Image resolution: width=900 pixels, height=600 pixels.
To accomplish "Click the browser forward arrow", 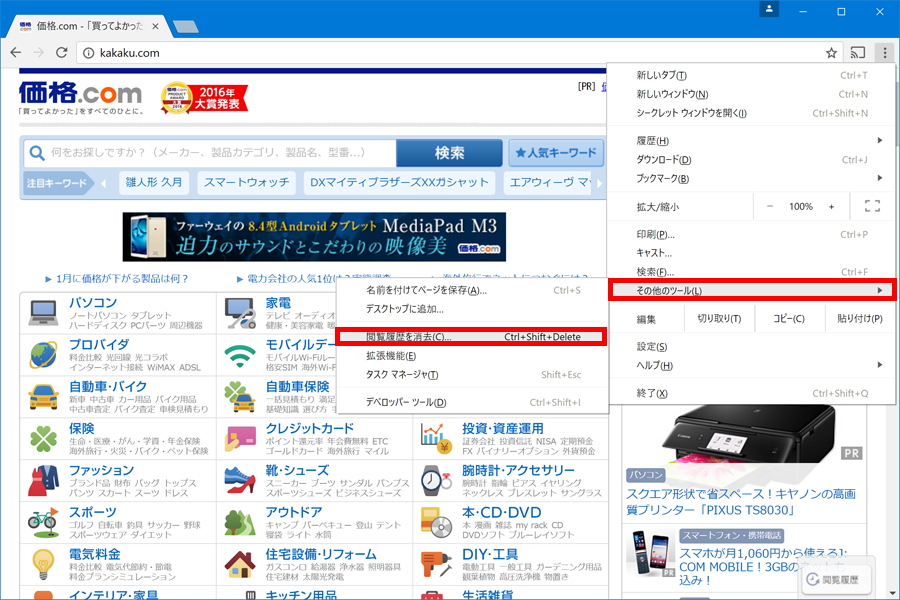I will point(38,53).
